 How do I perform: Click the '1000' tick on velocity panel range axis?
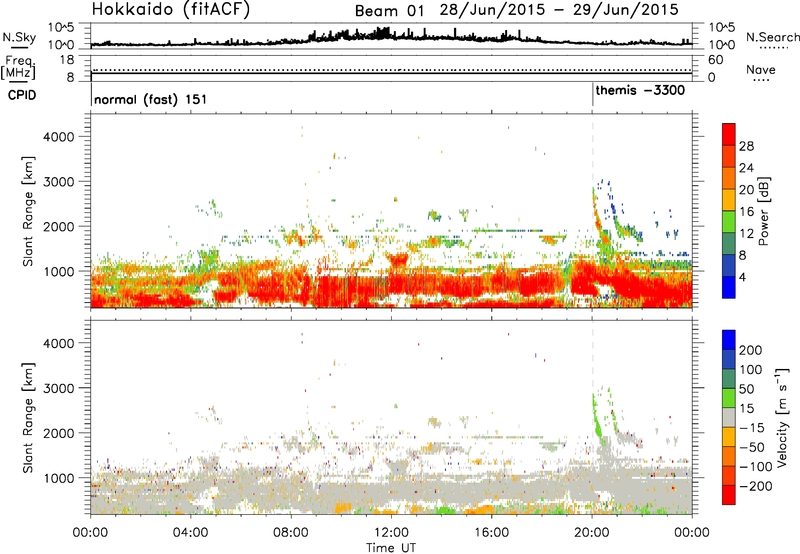59,478
